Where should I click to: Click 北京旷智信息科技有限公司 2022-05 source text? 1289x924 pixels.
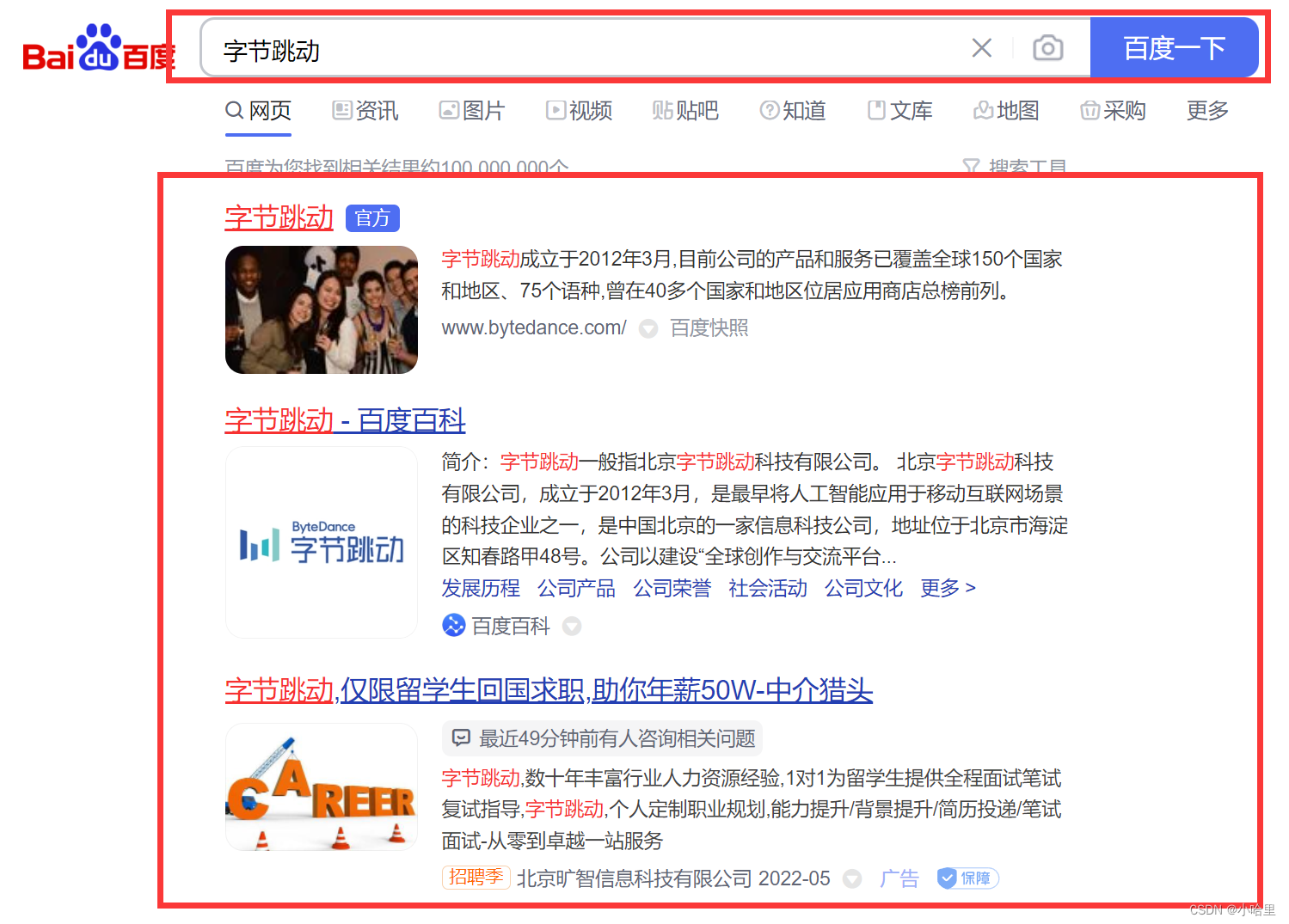[673, 878]
